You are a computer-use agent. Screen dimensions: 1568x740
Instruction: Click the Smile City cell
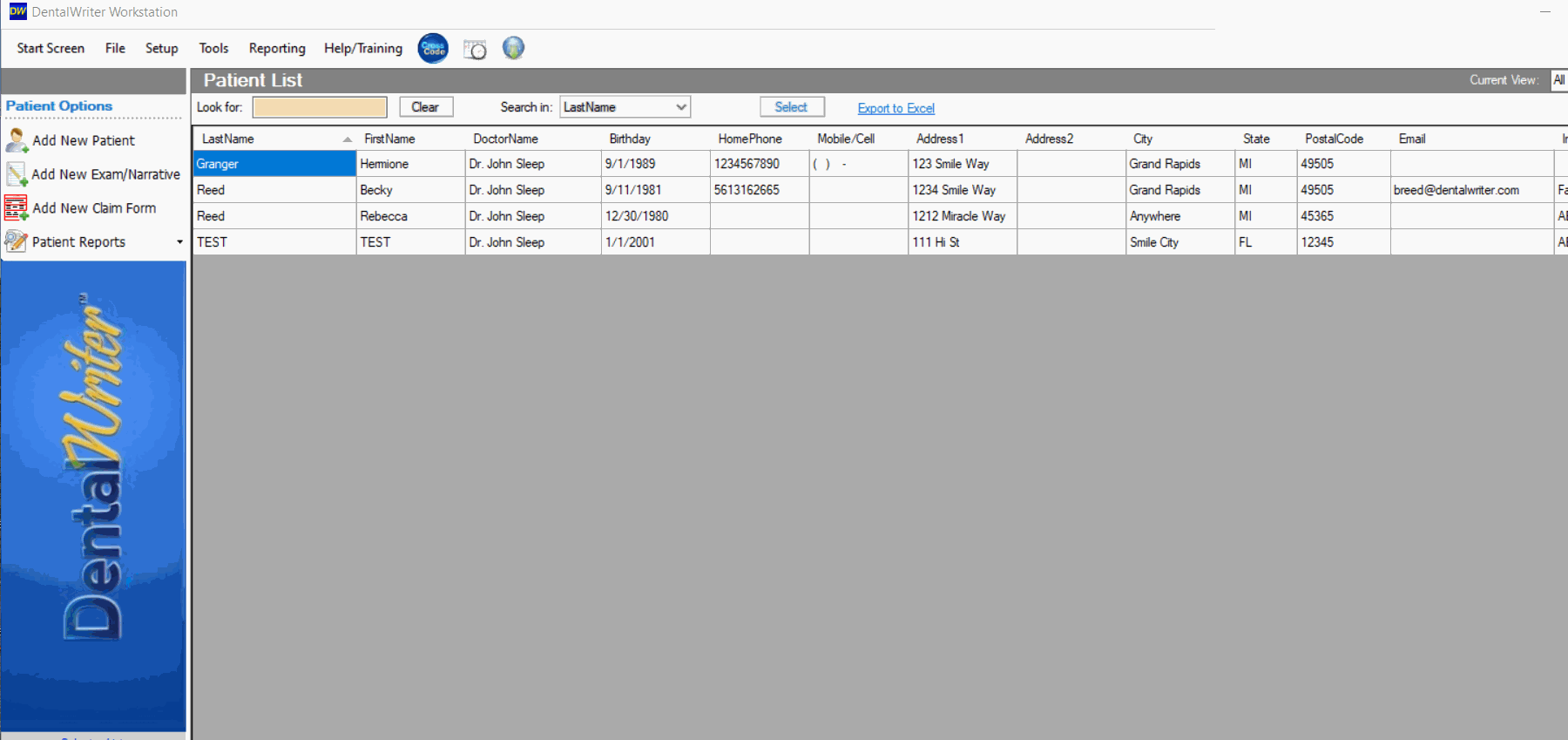pos(1180,242)
